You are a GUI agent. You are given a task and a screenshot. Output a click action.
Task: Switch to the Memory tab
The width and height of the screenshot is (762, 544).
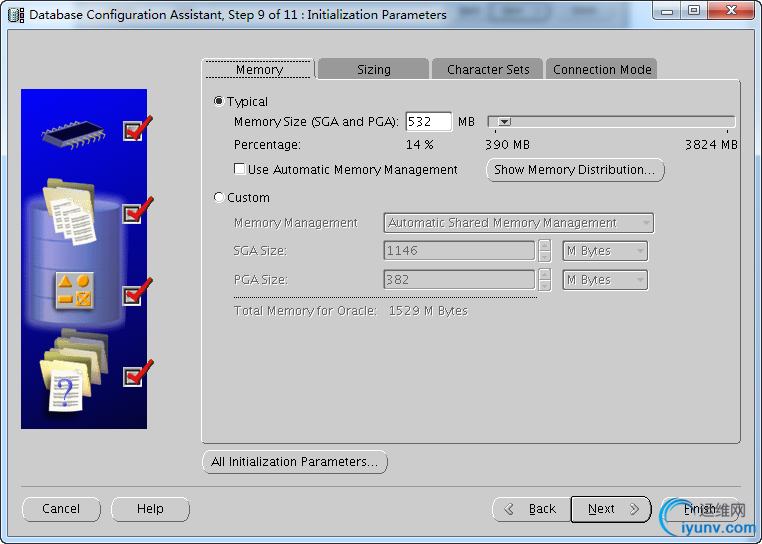pos(259,70)
